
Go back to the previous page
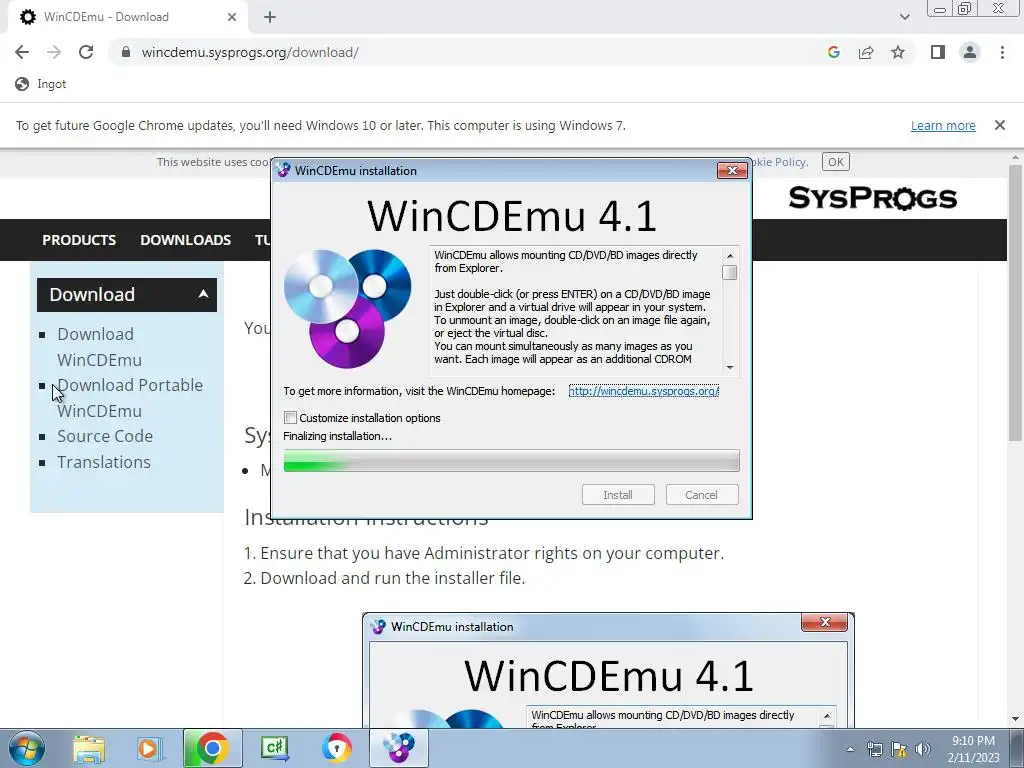(x=22, y=52)
